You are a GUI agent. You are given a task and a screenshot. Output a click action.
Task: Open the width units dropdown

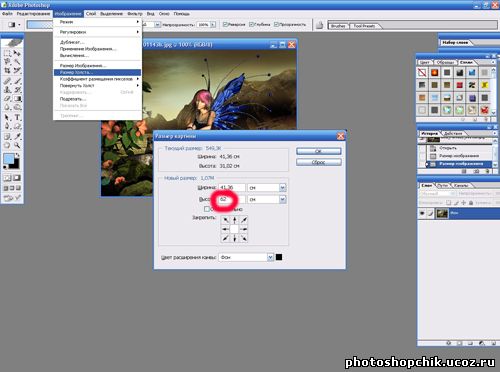tap(283, 188)
